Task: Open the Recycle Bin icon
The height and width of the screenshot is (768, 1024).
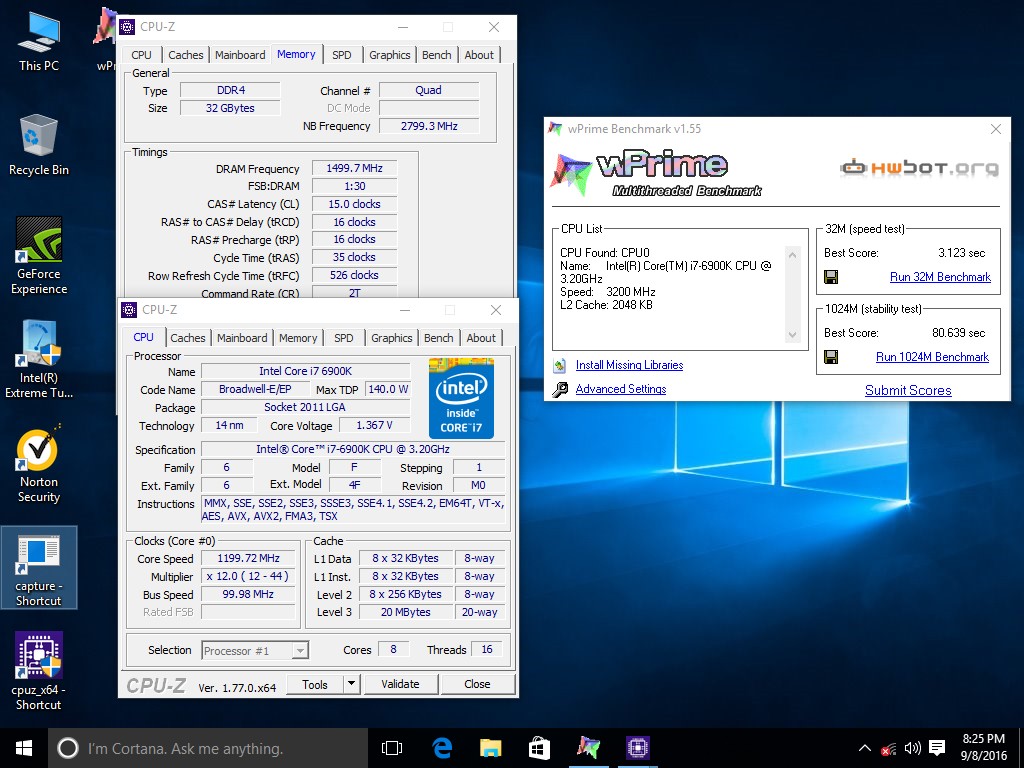Action: tap(39, 145)
